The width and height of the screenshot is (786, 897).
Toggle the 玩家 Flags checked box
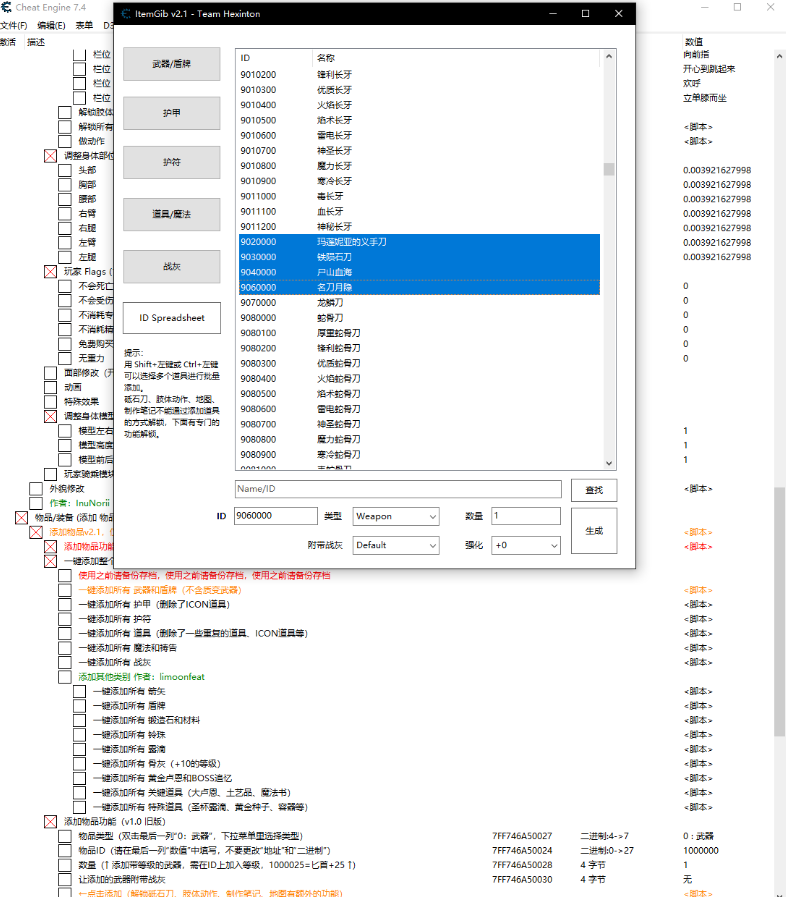coord(50,272)
